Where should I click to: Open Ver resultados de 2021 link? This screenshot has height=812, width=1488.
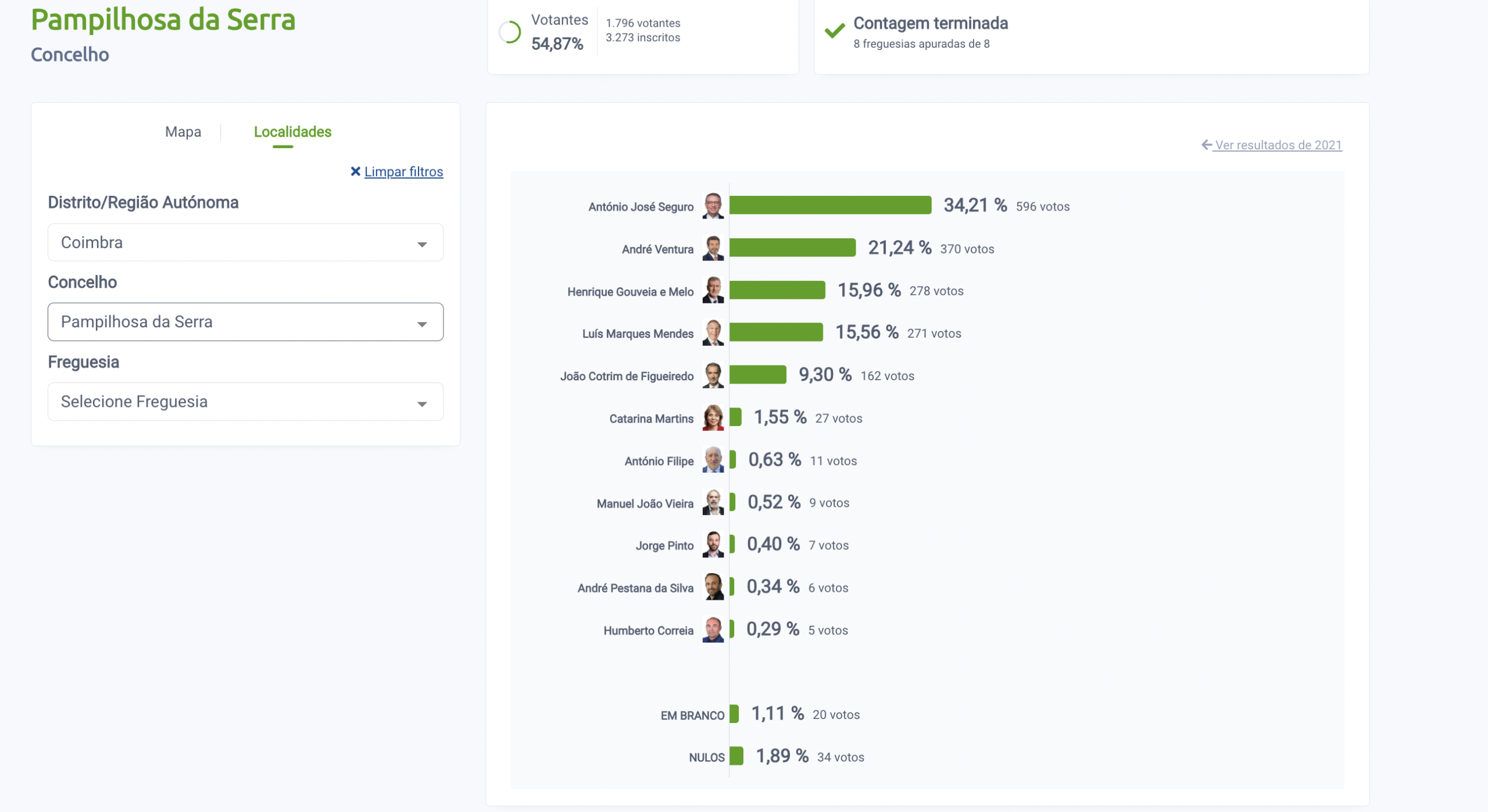click(x=1278, y=145)
